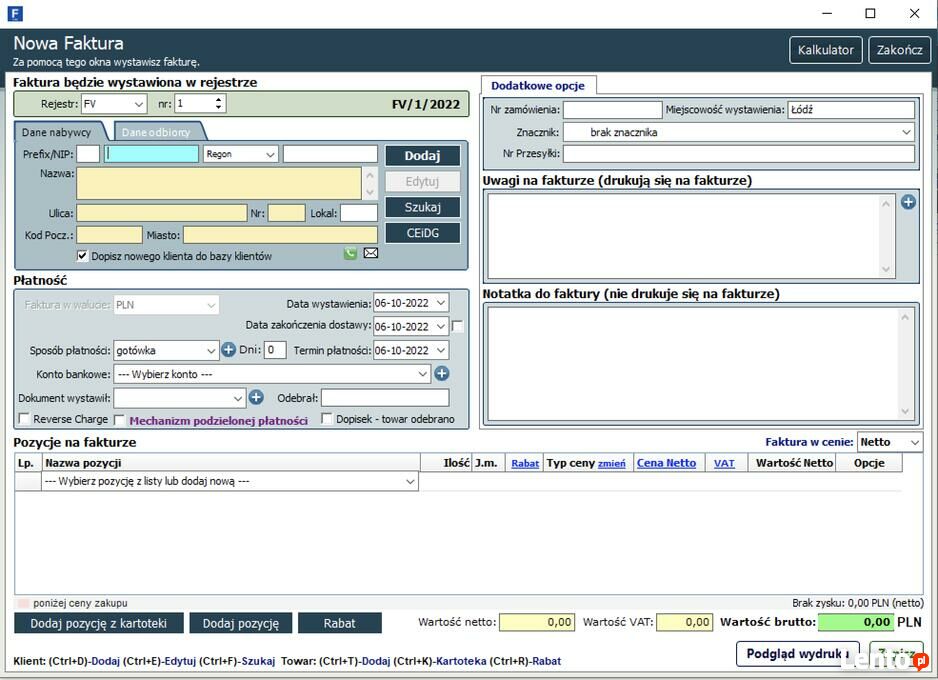Click the envelope email icon in buyer data

pyautogui.click(x=371, y=253)
